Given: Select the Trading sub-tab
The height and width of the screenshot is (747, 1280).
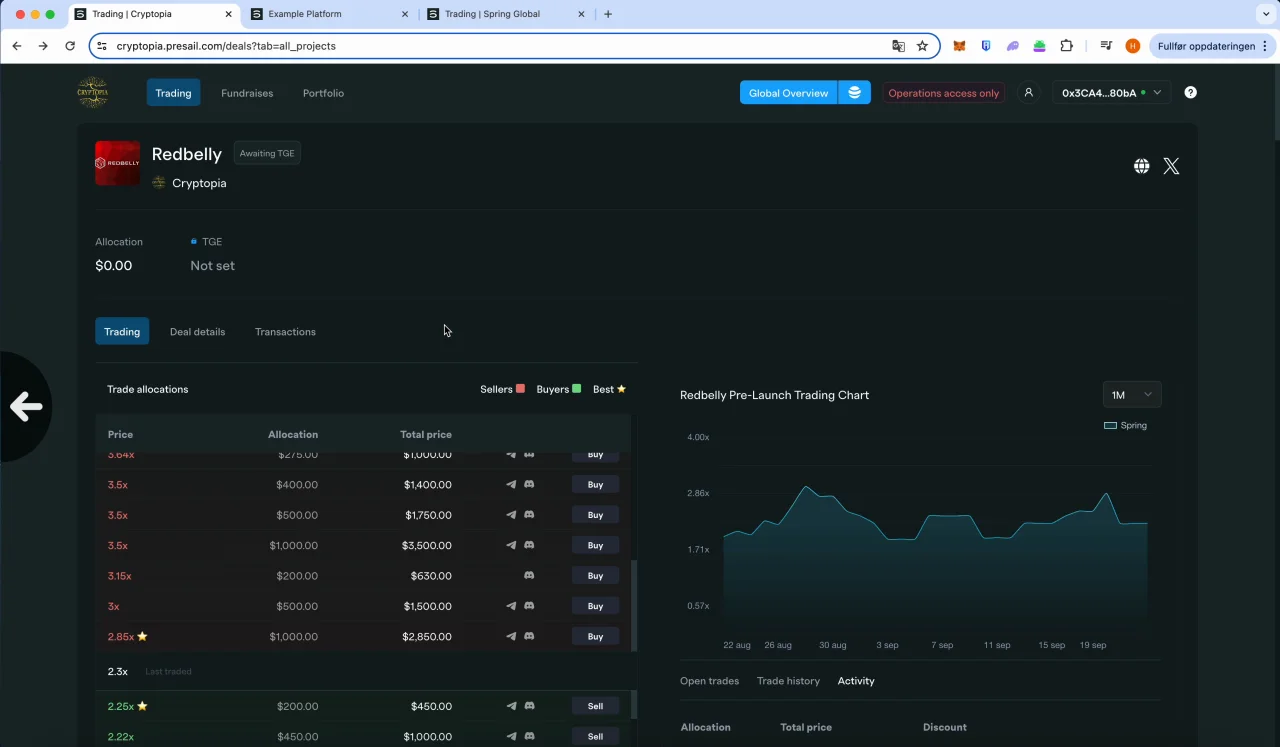Looking at the screenshot, I should pyautogui.click(x=122, y=331).
